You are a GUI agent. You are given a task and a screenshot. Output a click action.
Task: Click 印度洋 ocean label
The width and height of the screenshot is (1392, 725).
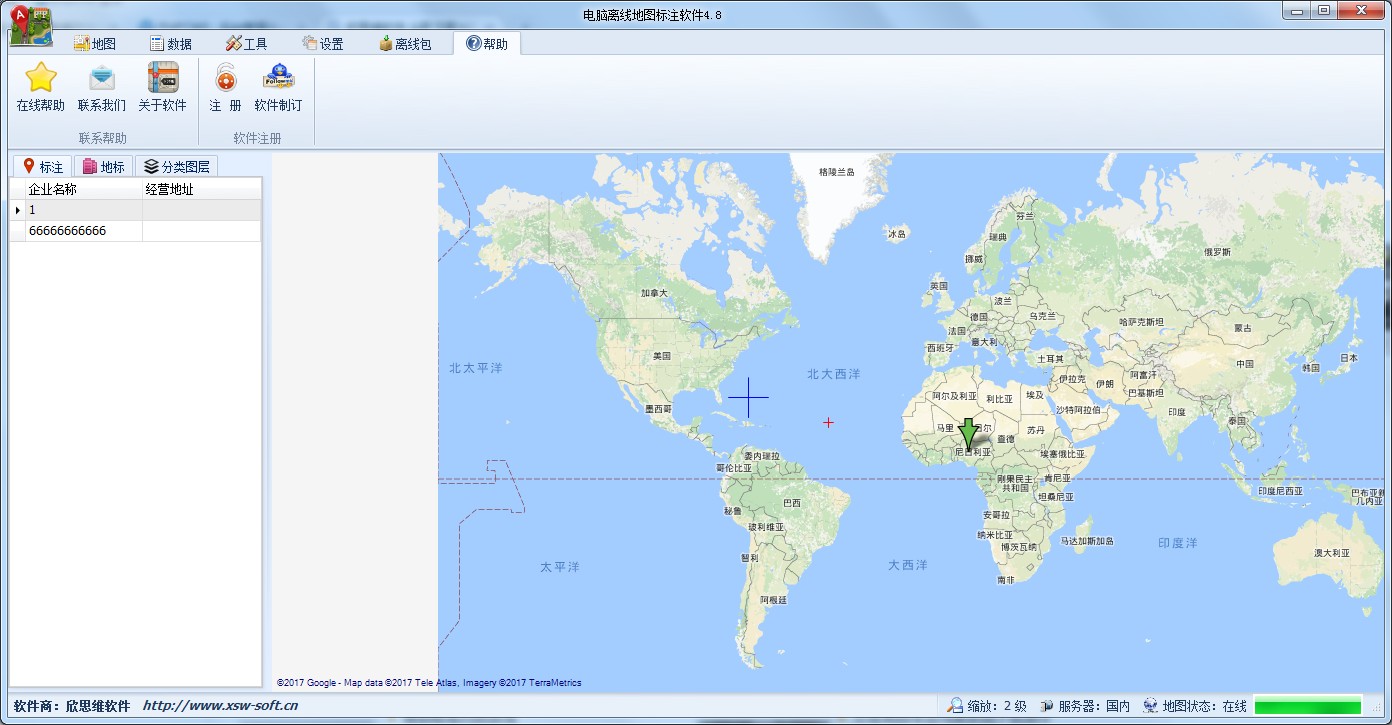1177,543
